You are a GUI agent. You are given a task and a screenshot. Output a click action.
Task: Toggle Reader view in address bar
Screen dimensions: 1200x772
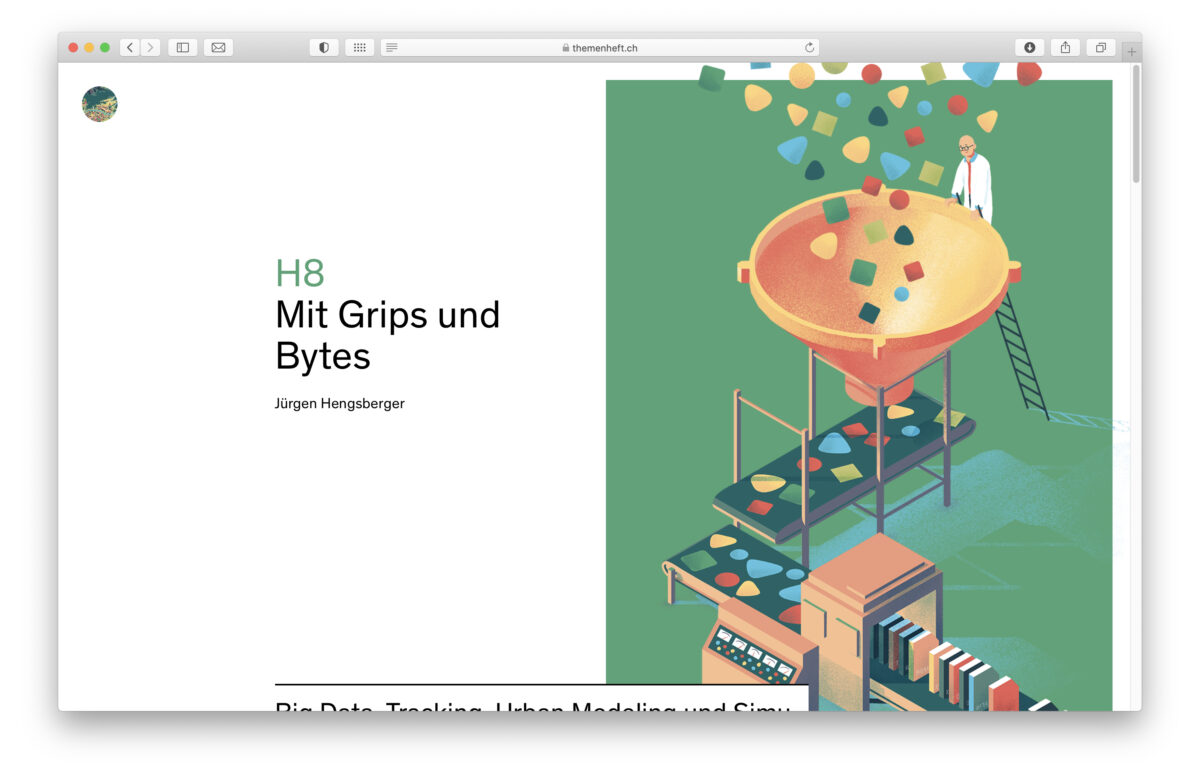[x=392, y=47]
